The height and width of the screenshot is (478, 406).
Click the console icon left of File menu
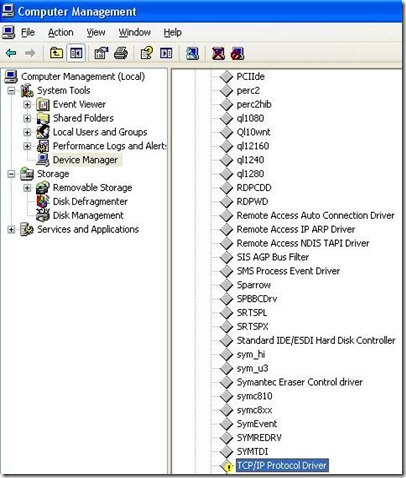pyautogui.click(x=8, y=32)
